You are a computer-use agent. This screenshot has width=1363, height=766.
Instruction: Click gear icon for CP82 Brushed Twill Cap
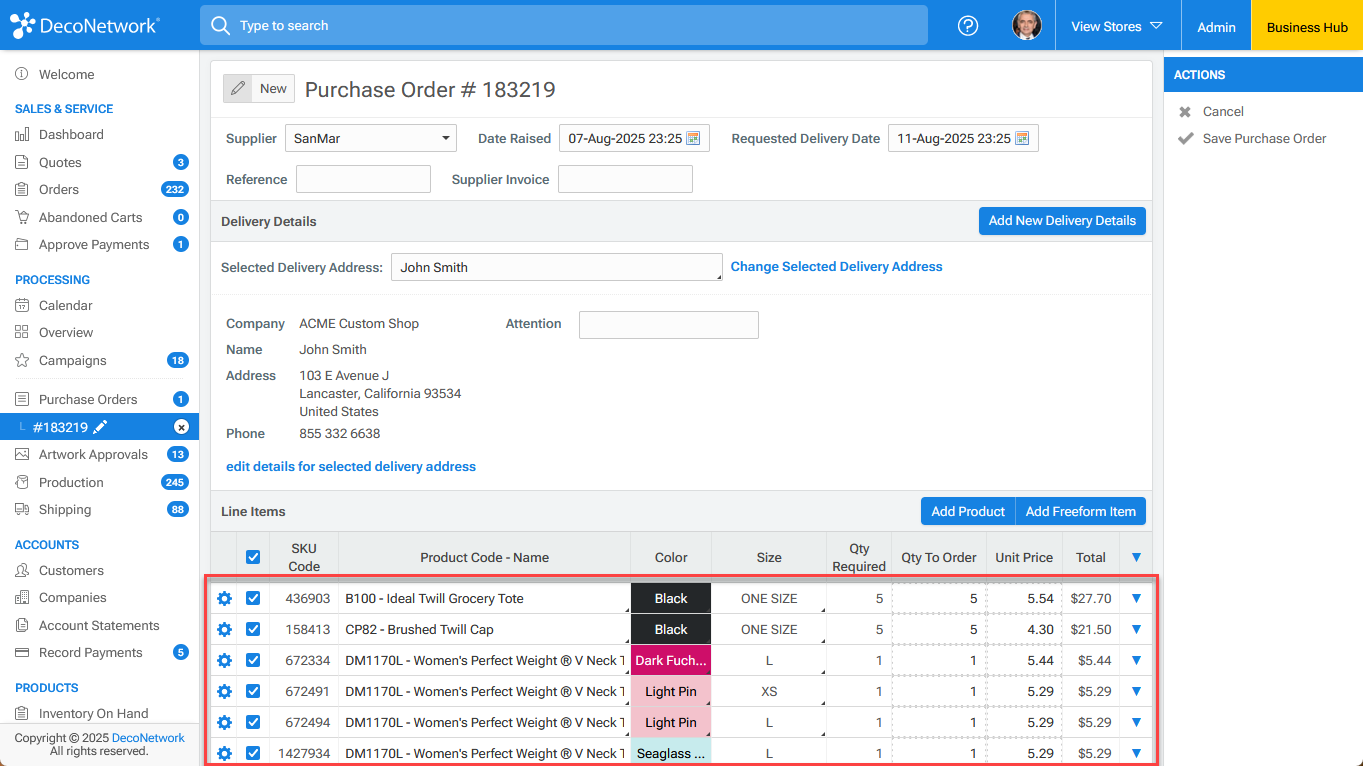click(224, 630)
